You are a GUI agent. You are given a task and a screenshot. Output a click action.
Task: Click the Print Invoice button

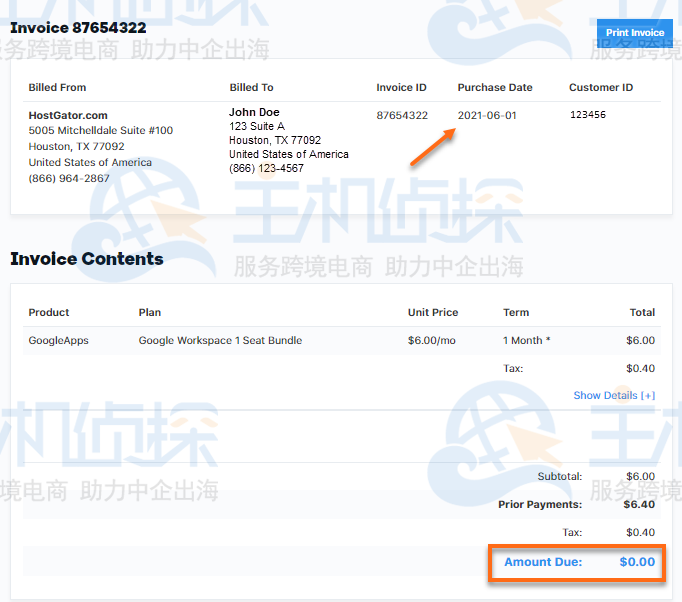(x=635, y=33)
